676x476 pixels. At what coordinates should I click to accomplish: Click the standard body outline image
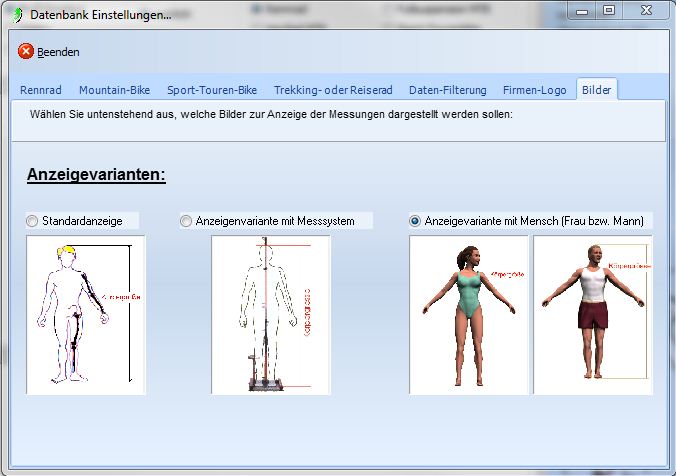[86, 314]
